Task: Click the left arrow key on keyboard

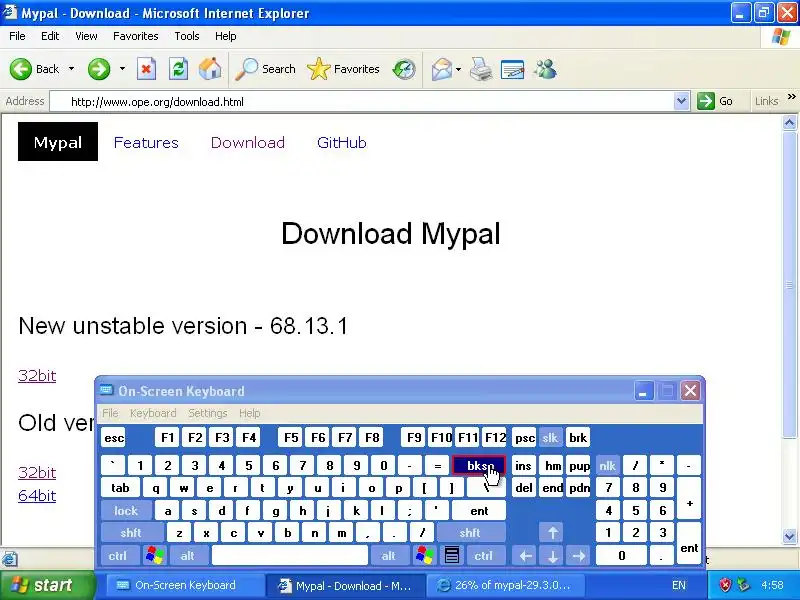Action: coord(526,555)
